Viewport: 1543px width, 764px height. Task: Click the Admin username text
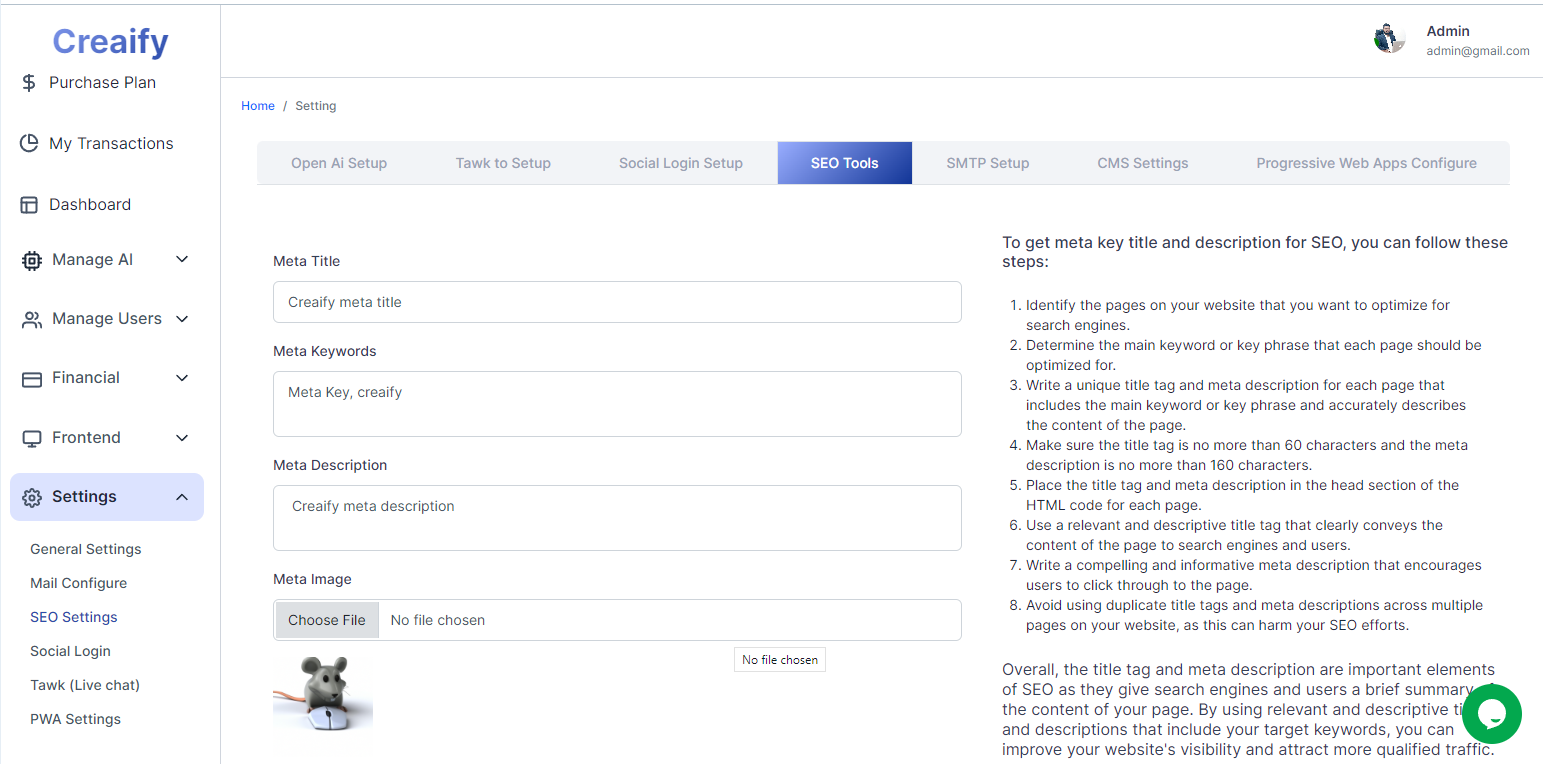(x=1448, y=31)
